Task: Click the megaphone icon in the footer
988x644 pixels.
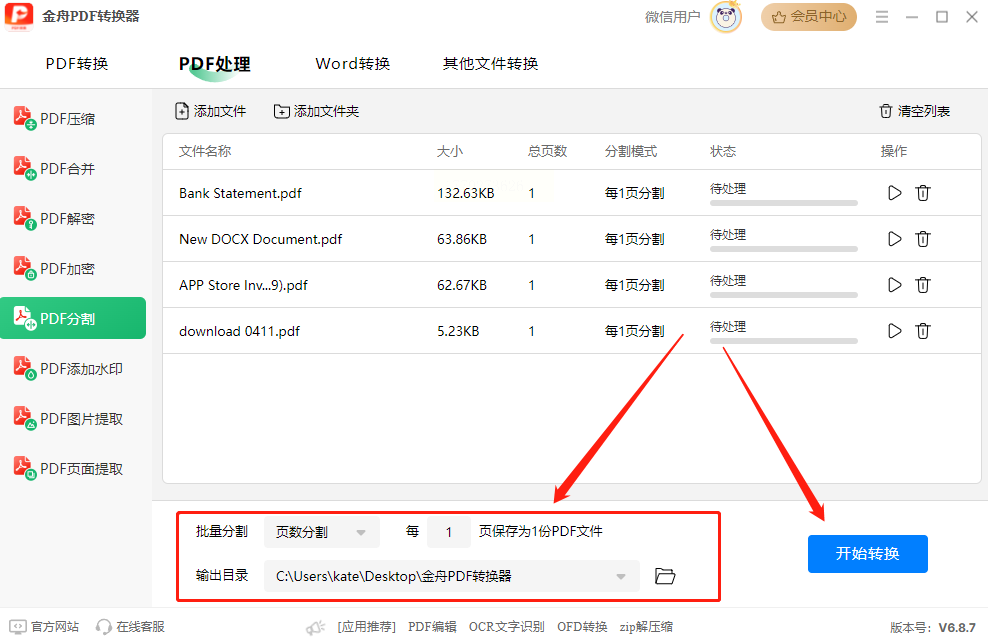Action: [315, 627]
